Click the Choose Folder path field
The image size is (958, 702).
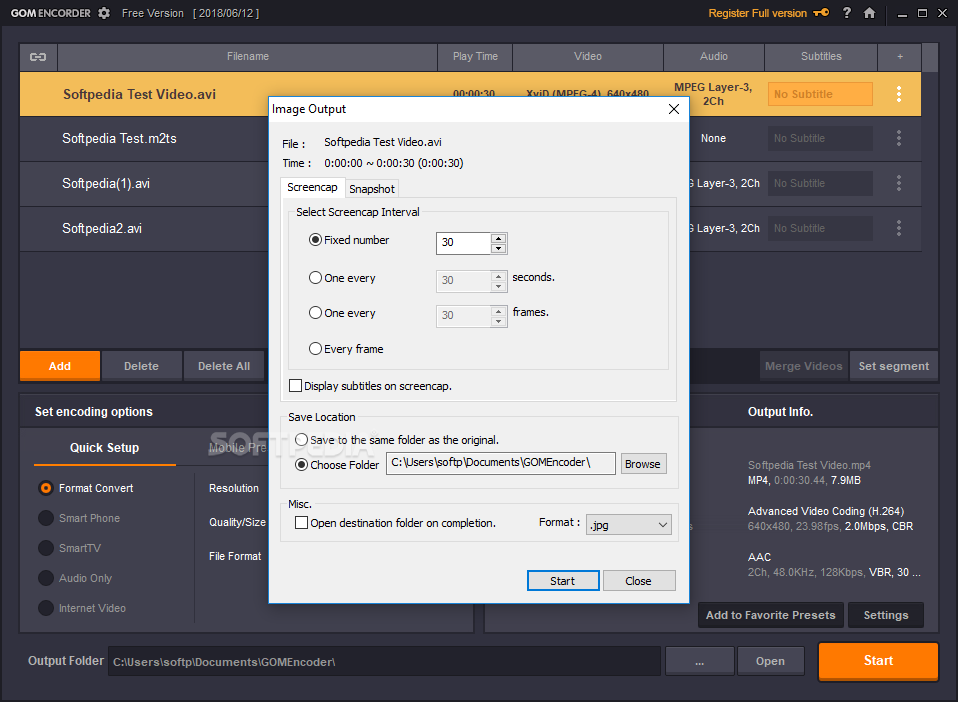pos(500,463)
